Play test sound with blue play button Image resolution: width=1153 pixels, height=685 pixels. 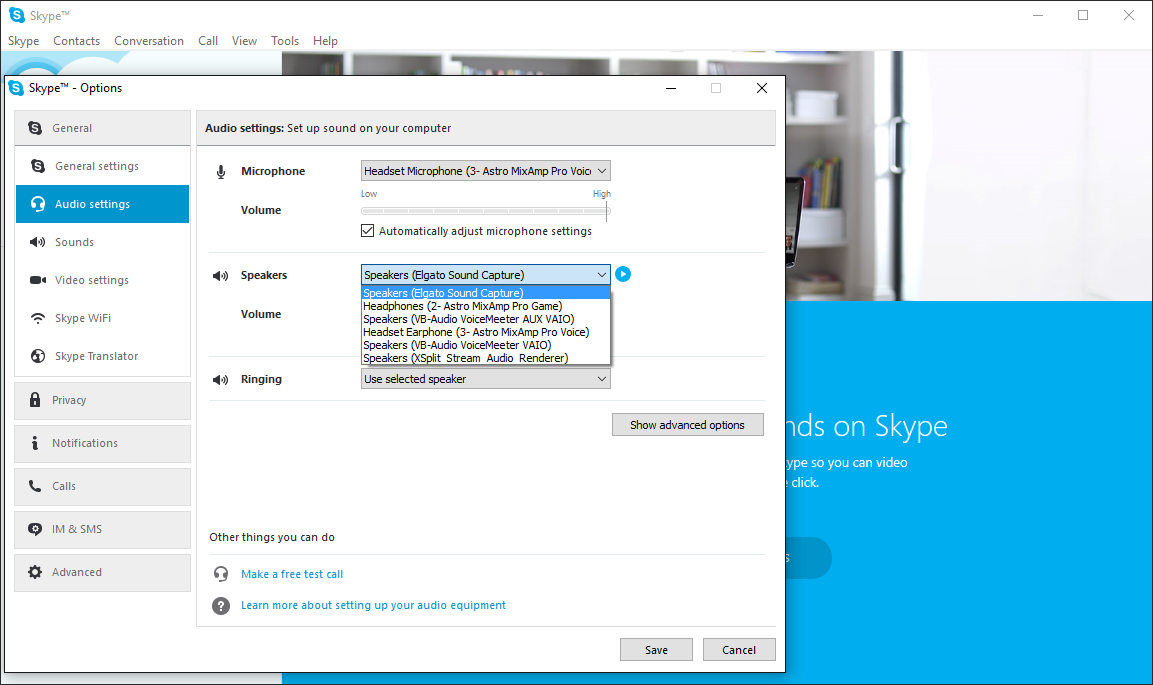623,274
